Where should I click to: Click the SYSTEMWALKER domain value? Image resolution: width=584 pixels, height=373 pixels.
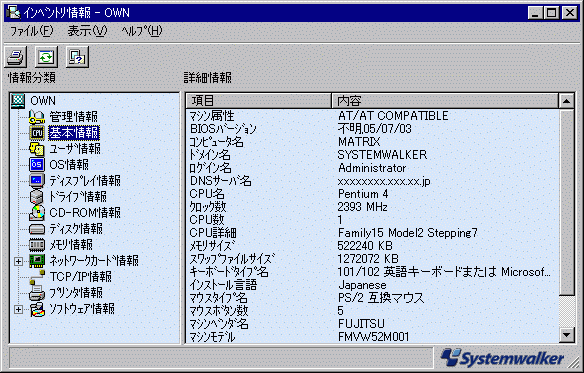tap(382, 155)
